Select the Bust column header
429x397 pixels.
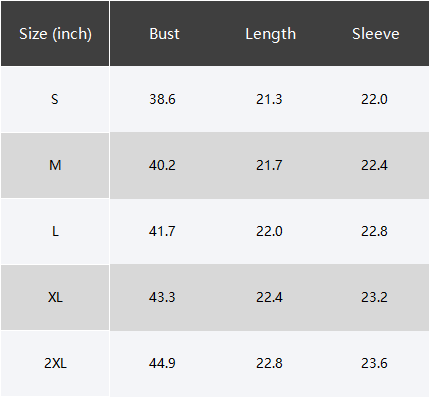click(x=164, y=34)
